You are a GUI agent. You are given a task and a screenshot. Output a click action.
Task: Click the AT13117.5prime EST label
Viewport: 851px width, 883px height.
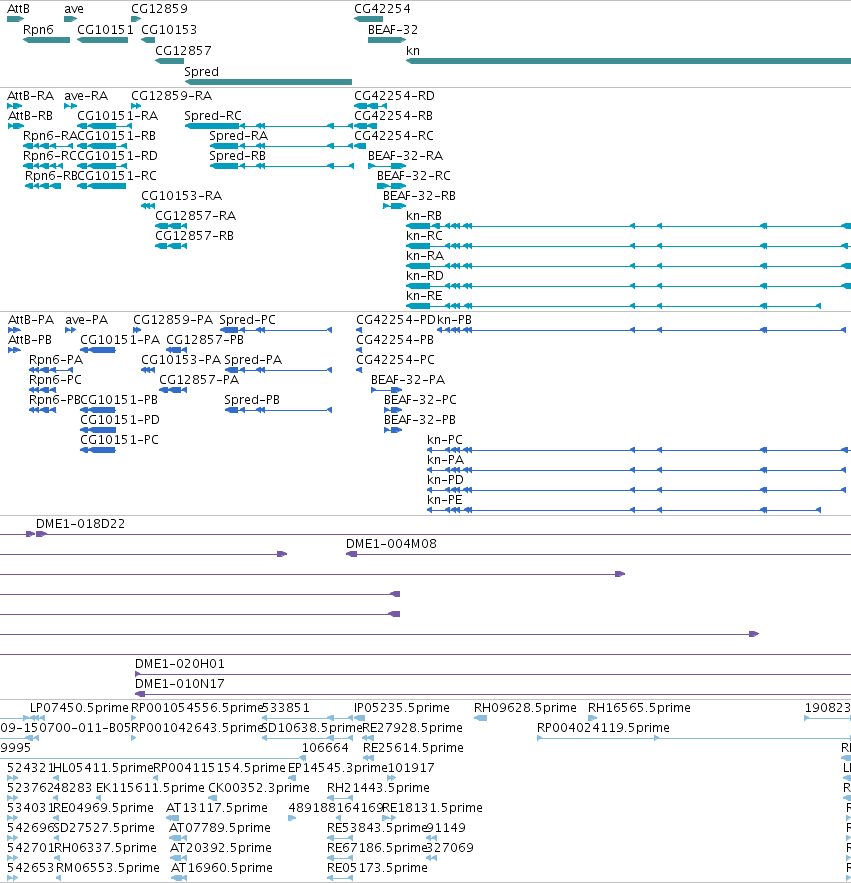(217, 808)
